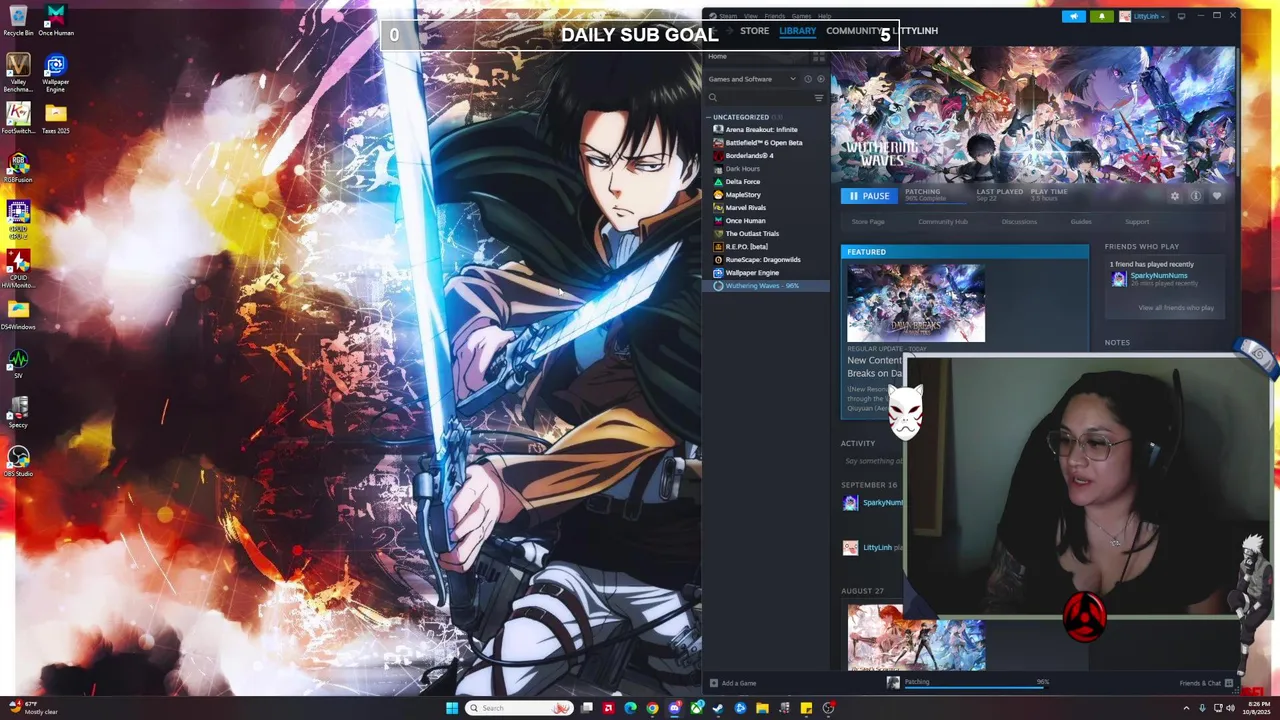Click Windows taskbar search box
The width and height of the screenshot is (1280, 720).
coord(521,708)
